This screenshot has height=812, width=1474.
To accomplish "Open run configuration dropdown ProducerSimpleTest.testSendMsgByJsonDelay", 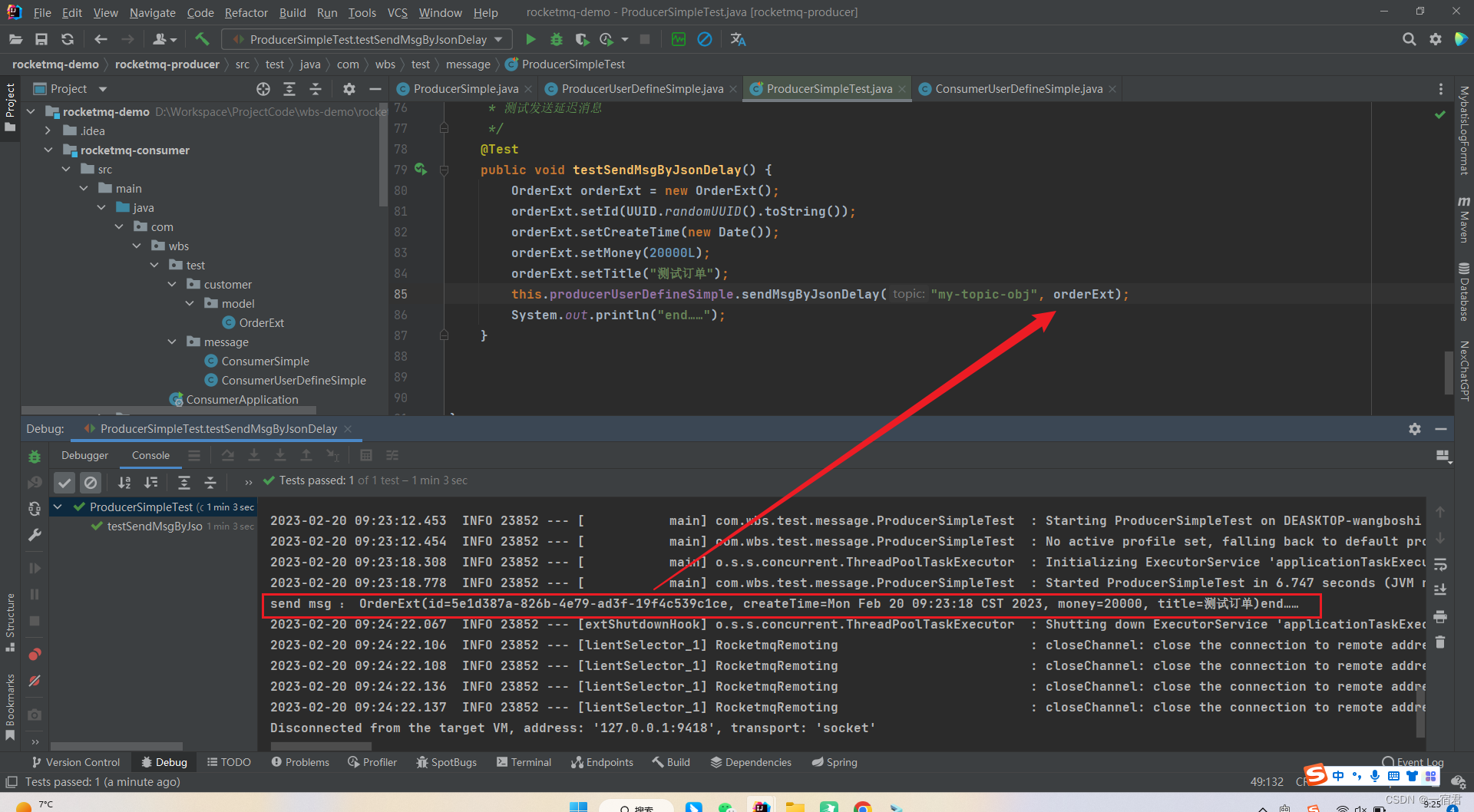I will 367,39.
